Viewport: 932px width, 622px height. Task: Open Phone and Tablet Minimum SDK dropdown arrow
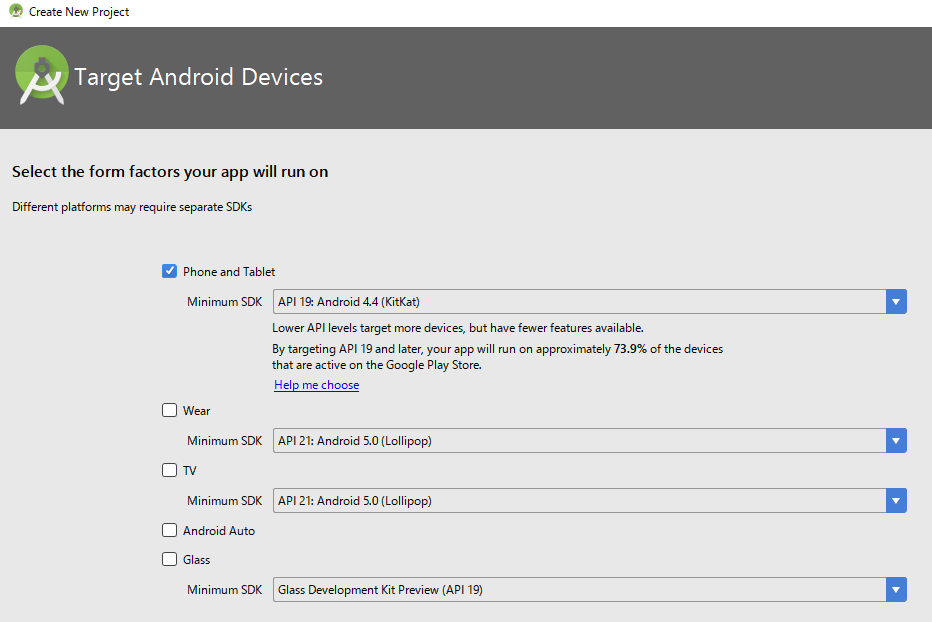[x=896, y=301]
